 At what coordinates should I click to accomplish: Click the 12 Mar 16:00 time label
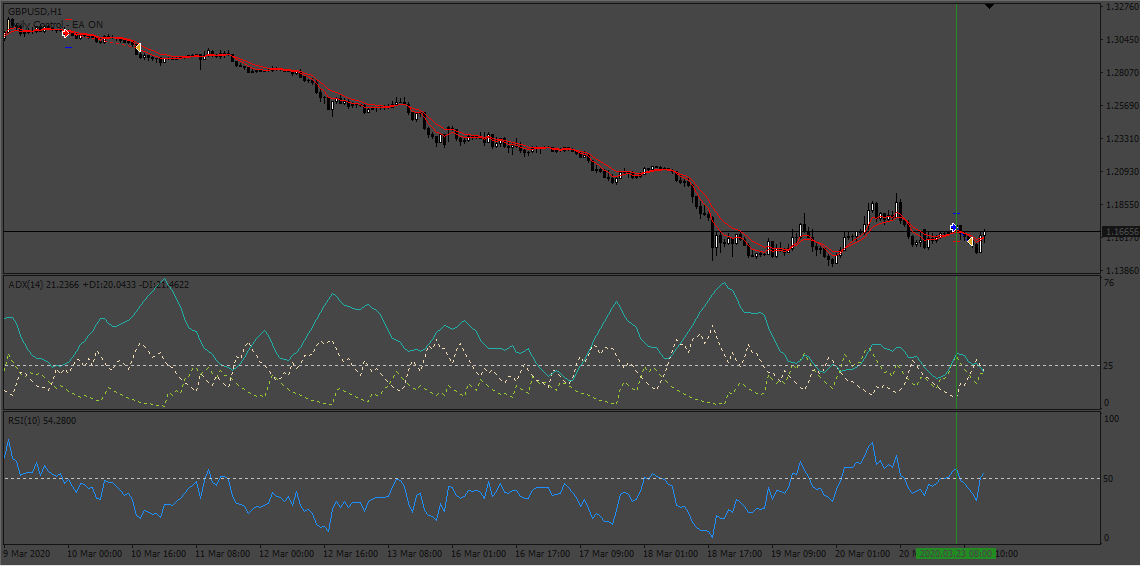tap(350, 553)
